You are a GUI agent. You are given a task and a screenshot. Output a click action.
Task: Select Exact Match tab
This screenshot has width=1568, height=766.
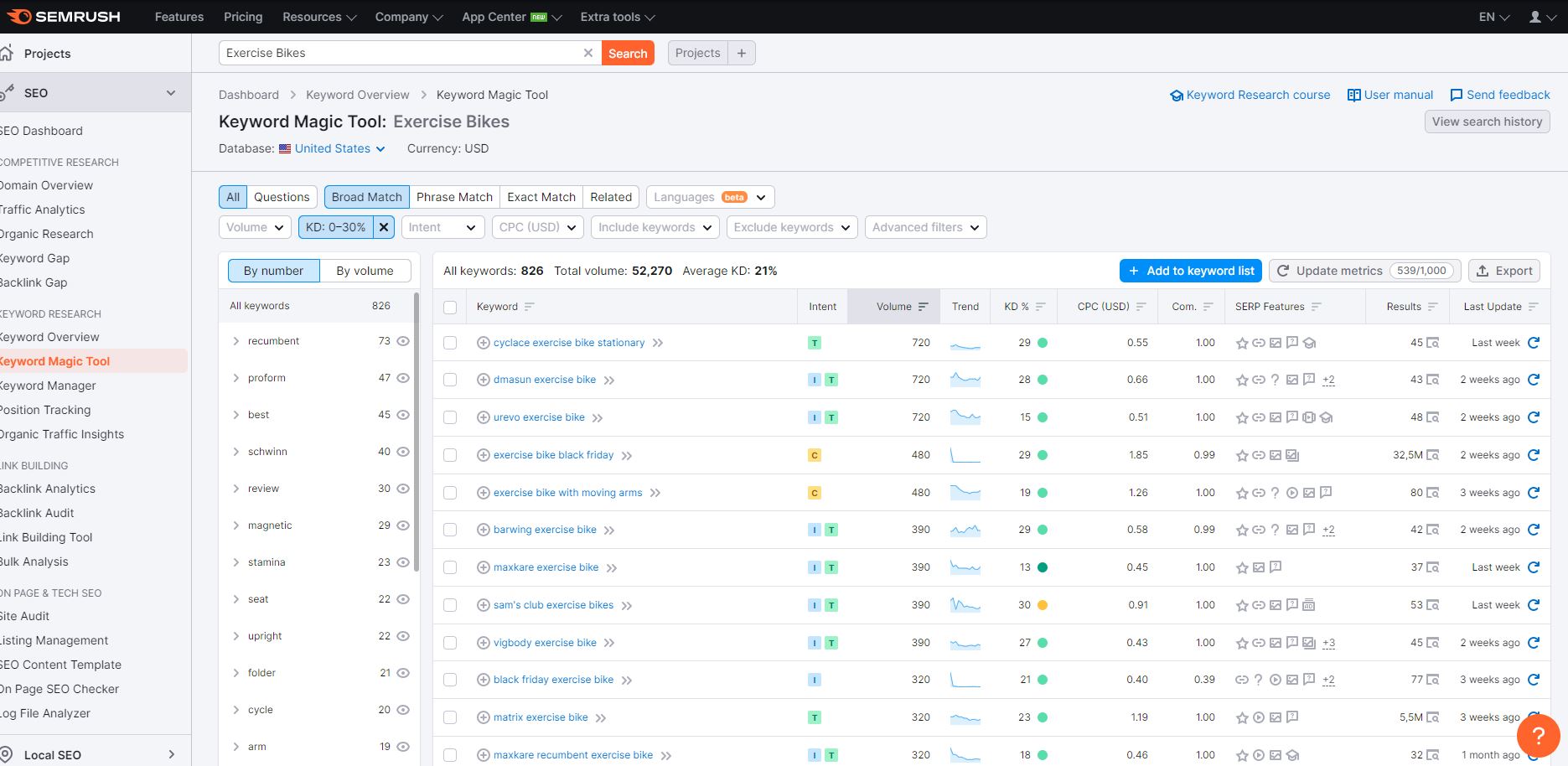click(541, 197)
